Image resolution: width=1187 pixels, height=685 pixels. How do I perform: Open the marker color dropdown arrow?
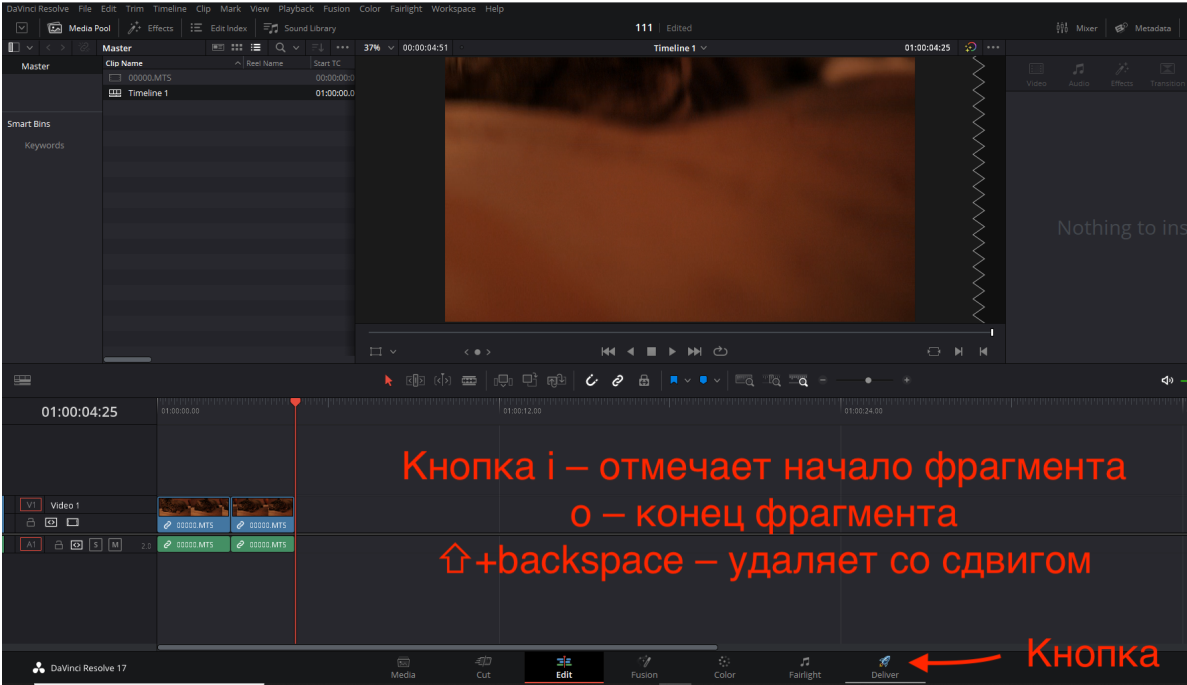click(x=717, y=381)
